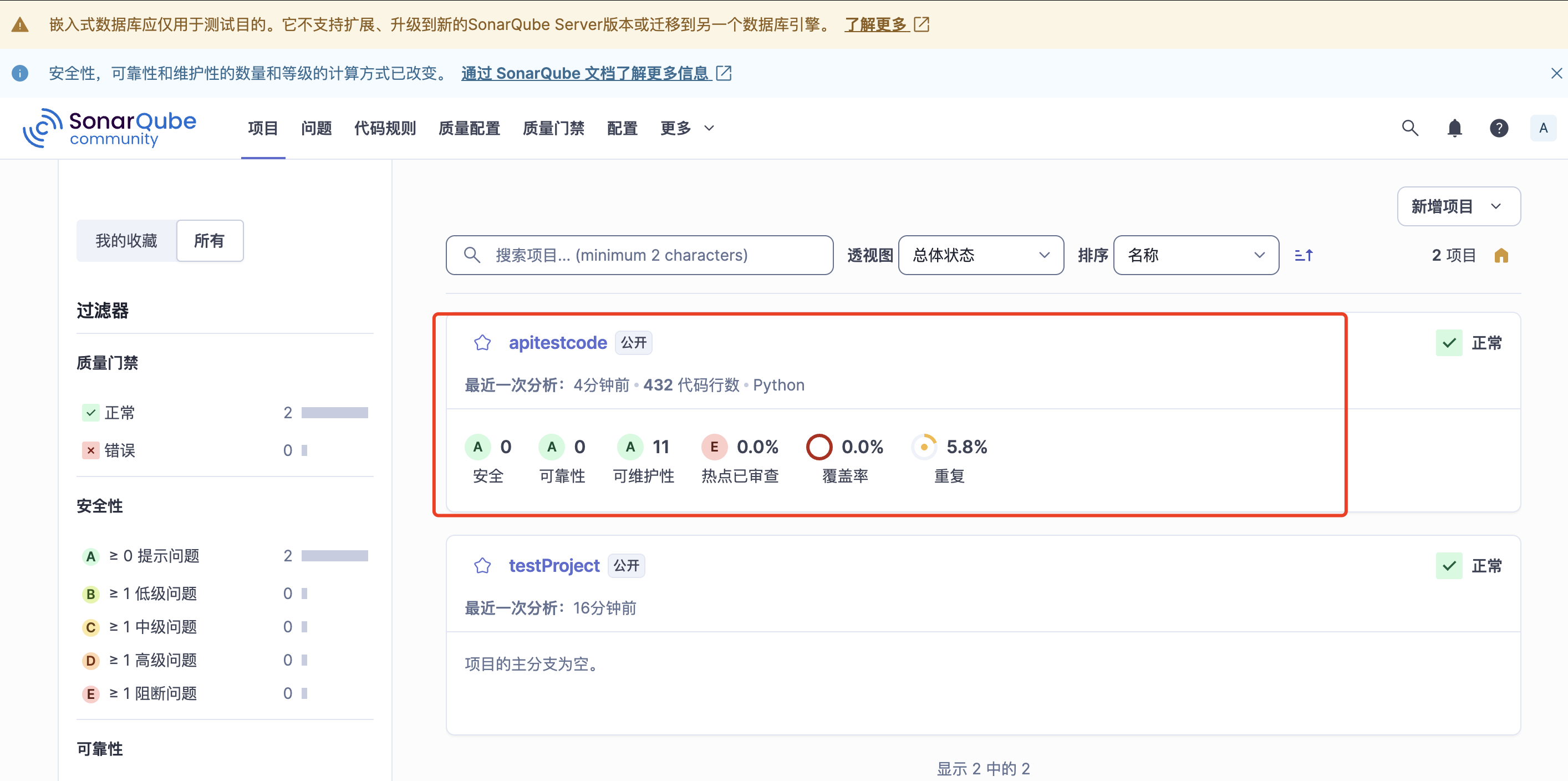Open the 透视图 总体状态 dropdown
Screen dimensions: 1568x781
[981, 255]
